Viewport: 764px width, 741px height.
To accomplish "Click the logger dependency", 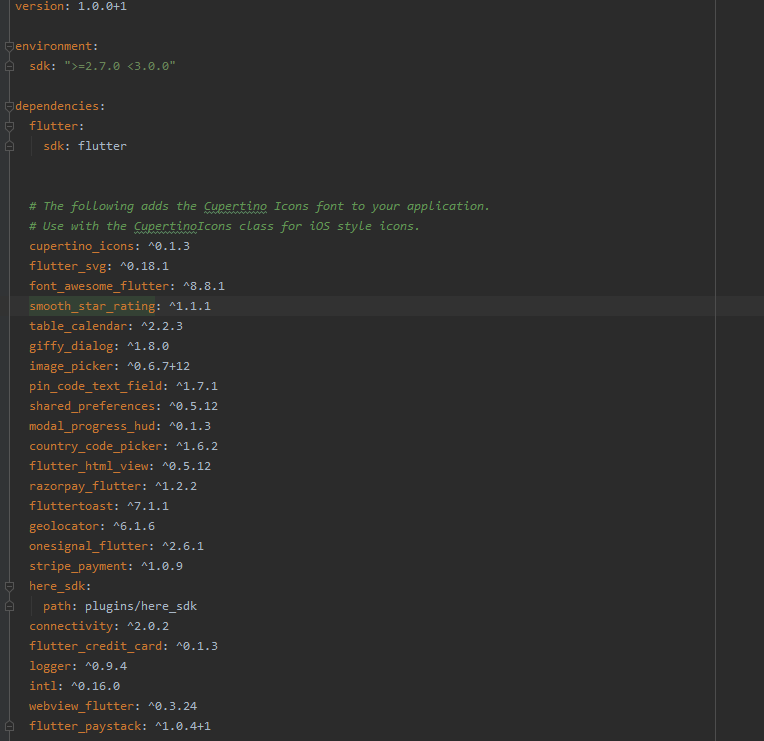I will point(78,666).
